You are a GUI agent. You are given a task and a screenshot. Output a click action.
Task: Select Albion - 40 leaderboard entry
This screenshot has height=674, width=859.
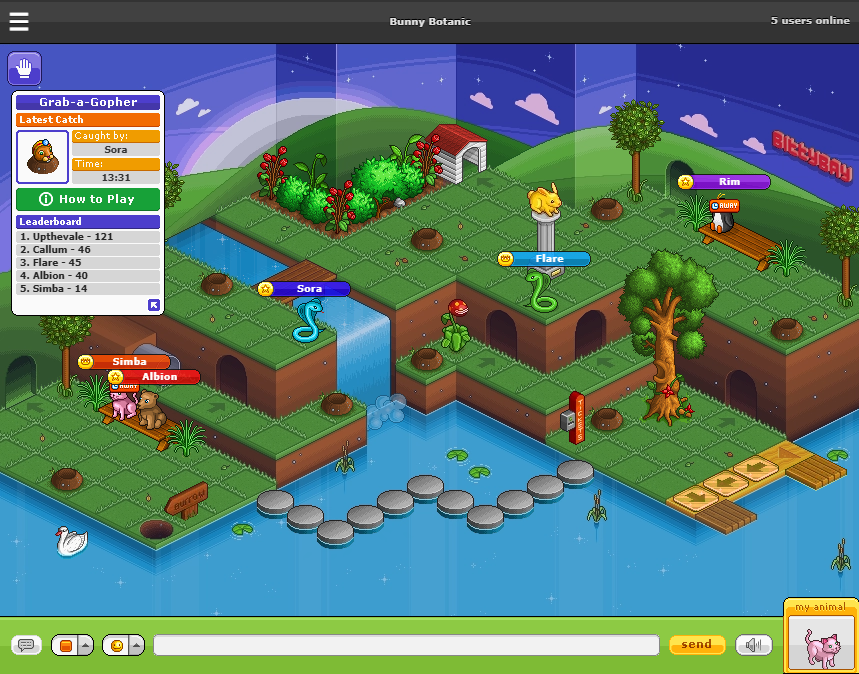coord(88,276)
